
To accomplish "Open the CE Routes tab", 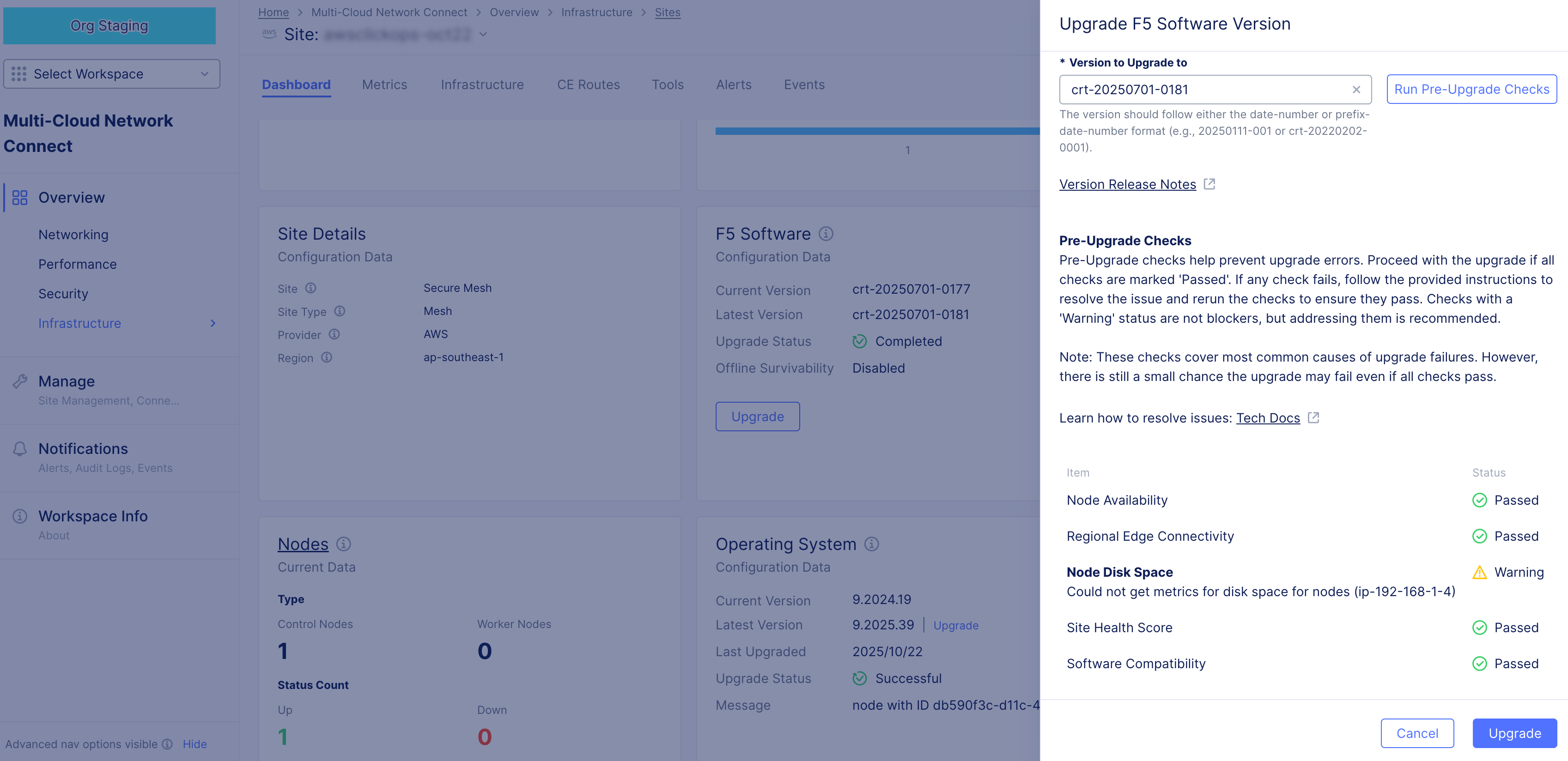I will click(x=588, y=85).
